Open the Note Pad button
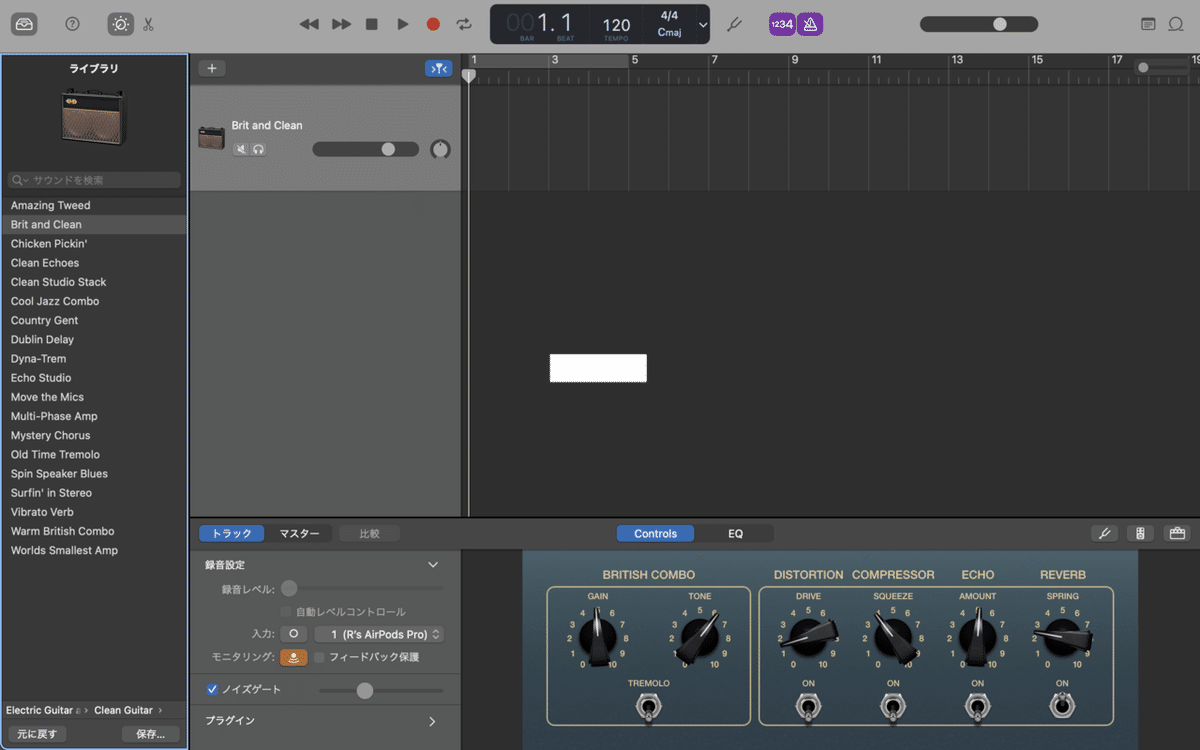 (1148, 24)
